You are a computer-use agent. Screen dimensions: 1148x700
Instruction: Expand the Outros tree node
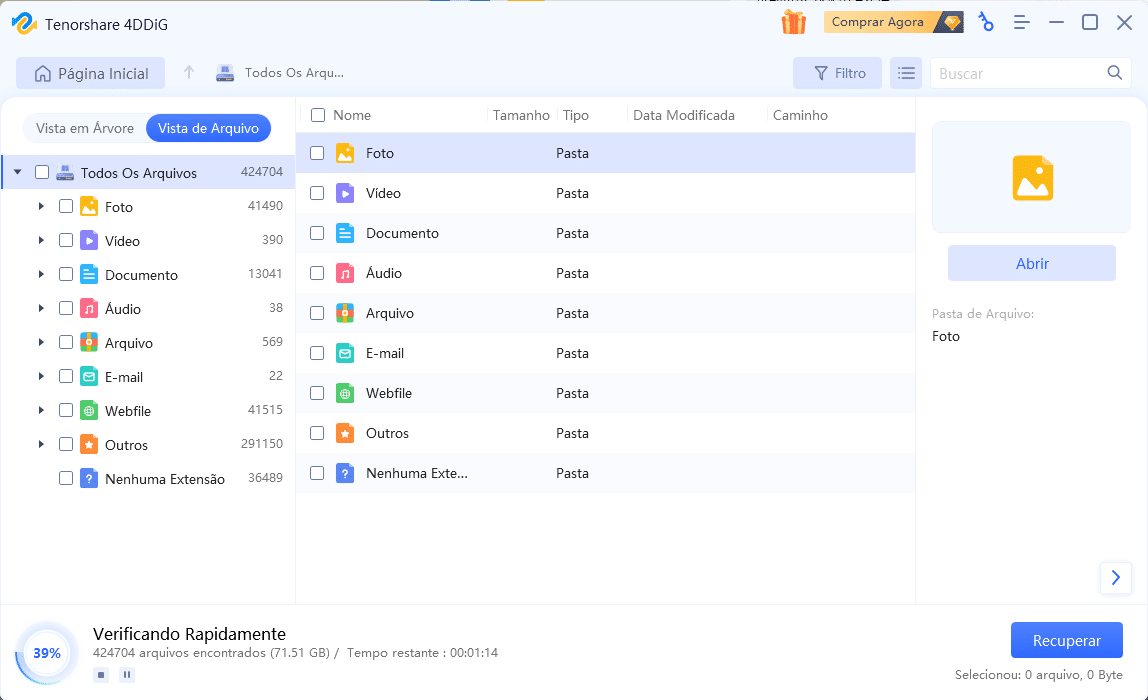pos(41,445)
